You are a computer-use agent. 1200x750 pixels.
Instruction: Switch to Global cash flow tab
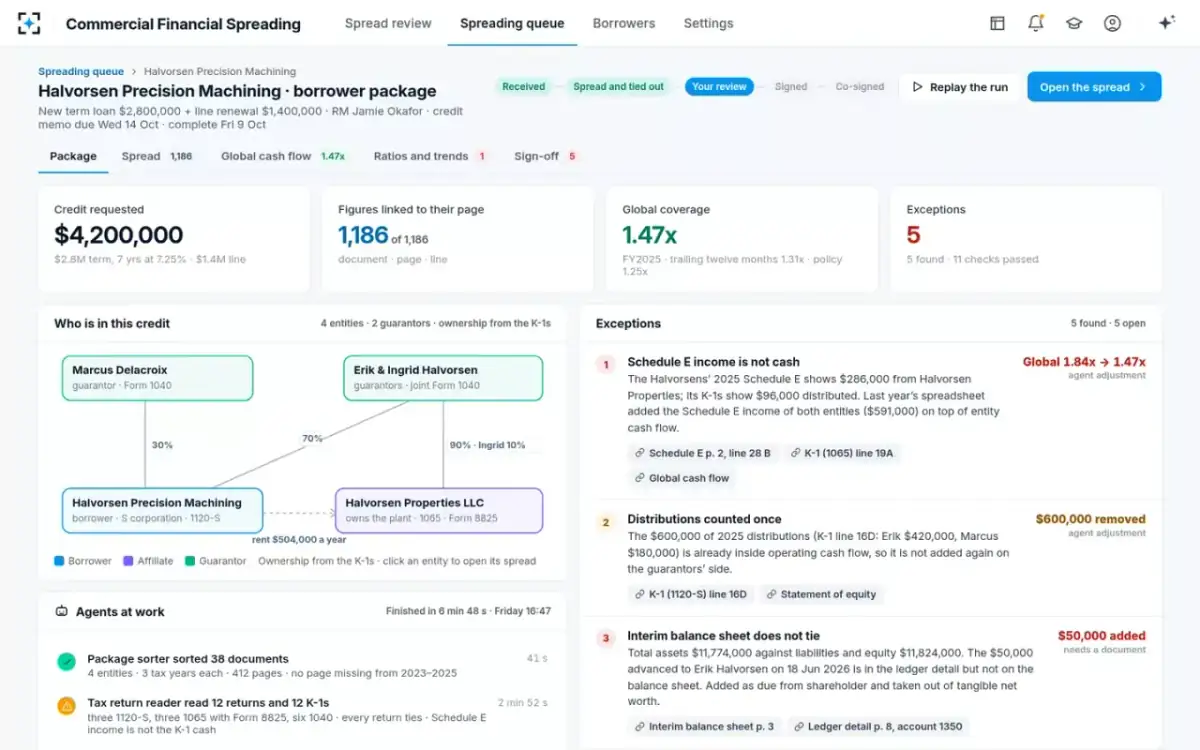(x=283, y=156)
